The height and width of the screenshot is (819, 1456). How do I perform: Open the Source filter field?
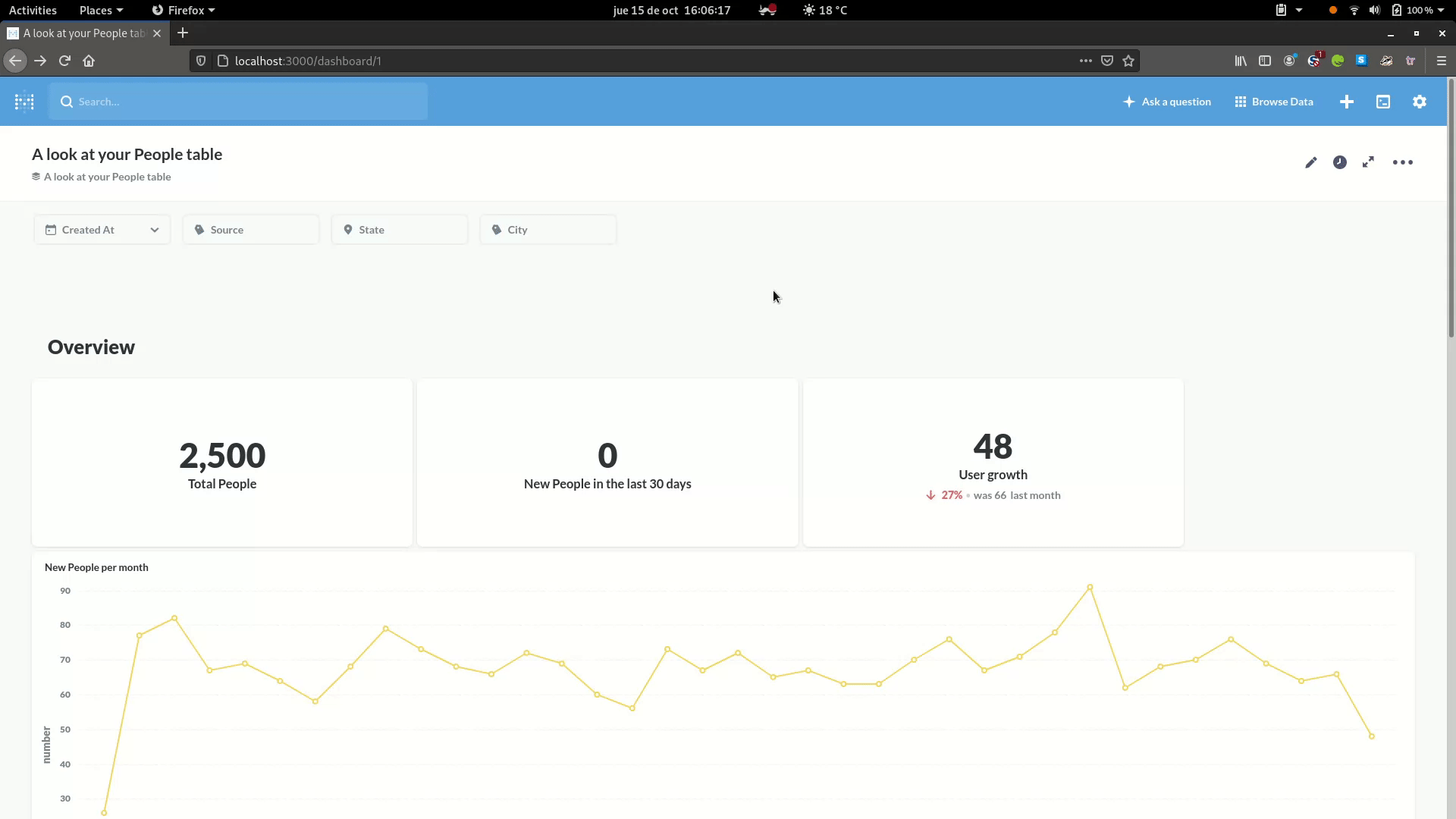250,230
